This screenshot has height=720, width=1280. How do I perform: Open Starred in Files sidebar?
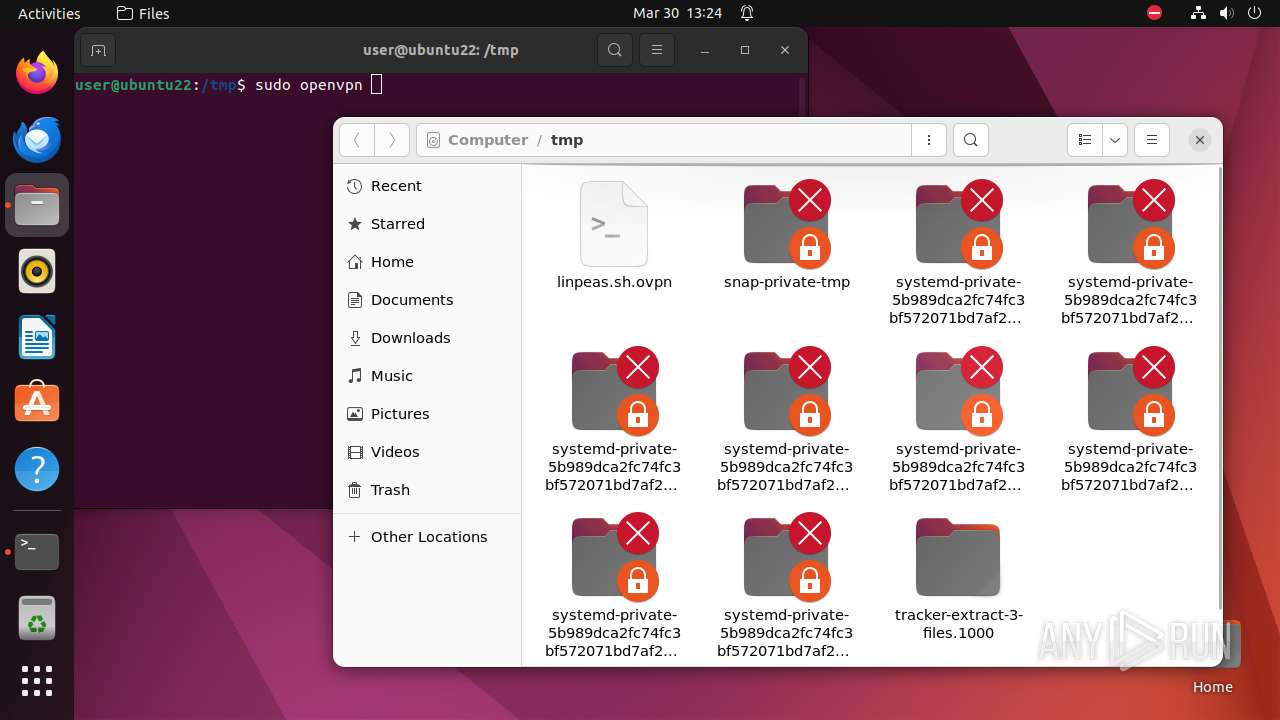coord(427,224)
